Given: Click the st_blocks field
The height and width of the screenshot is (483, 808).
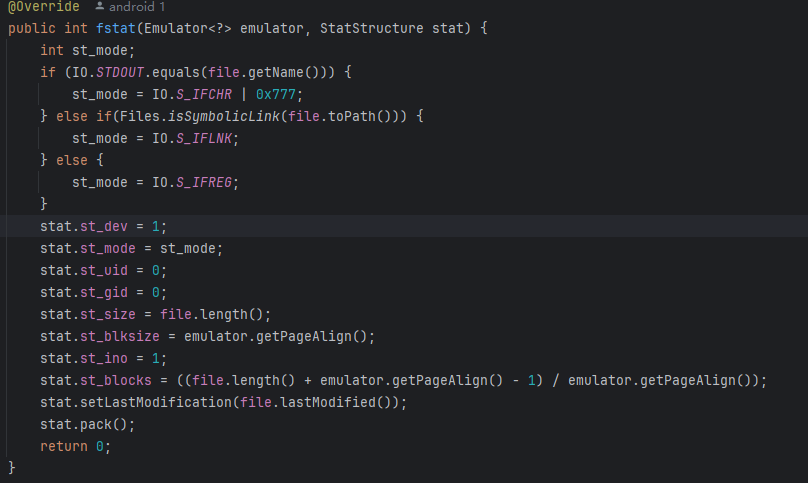Looking at the screenshot, I should [116, 380].
